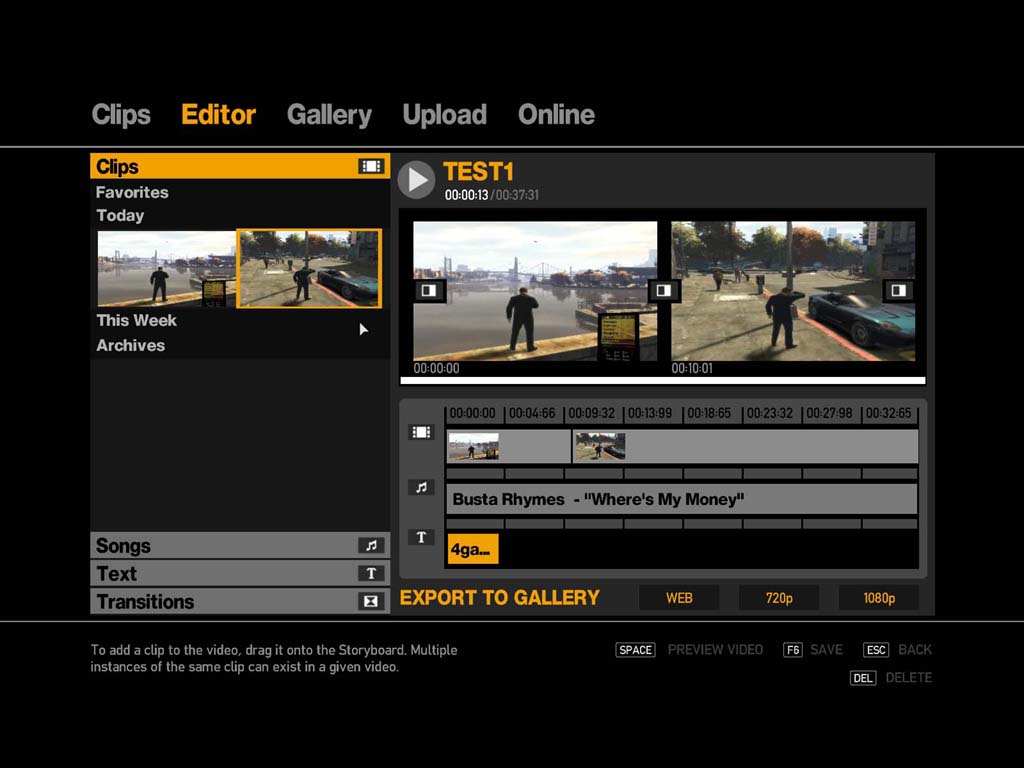Open the Upload tab
The width and height of the screenshot is (1024, 768).
[x=444, y=115]
